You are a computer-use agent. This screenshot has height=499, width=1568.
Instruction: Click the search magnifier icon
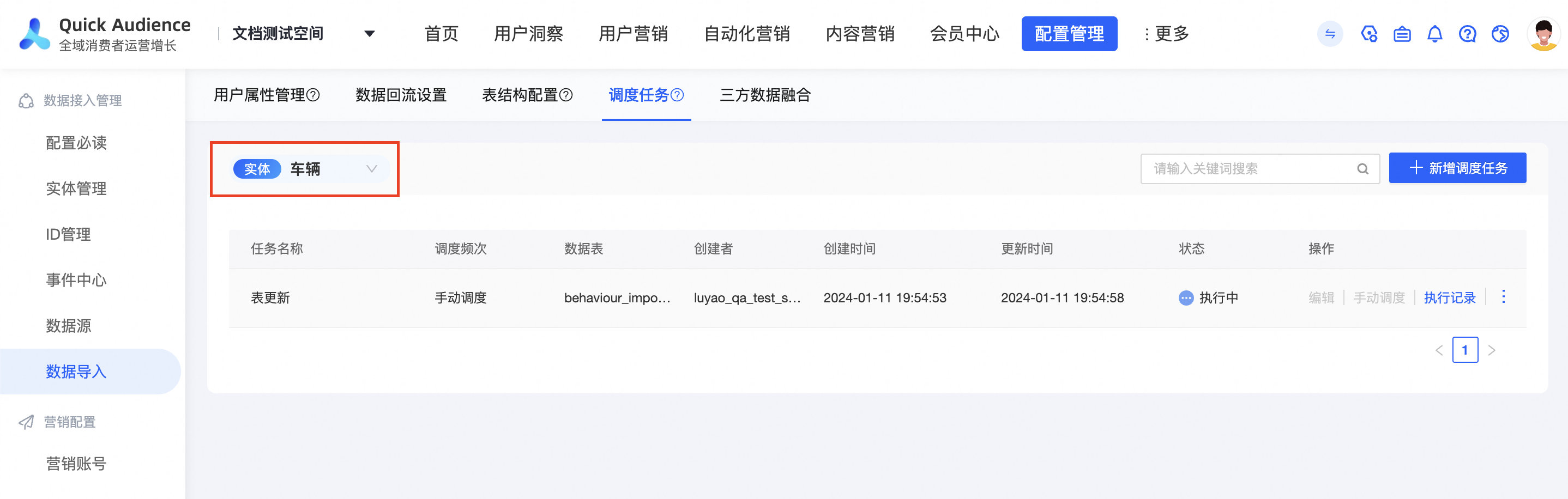pos(1363,169)
